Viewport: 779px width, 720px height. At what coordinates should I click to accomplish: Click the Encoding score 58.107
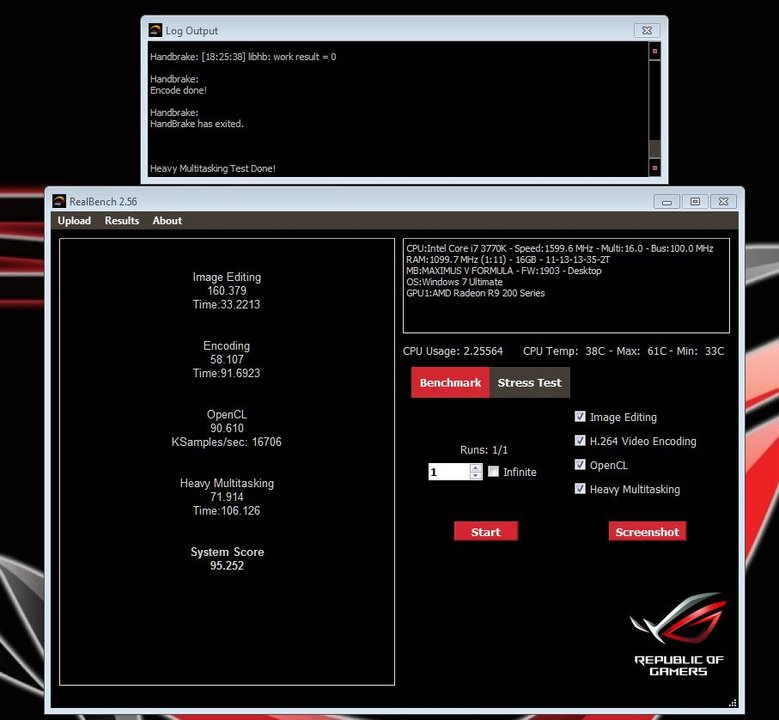click(227, 359)
